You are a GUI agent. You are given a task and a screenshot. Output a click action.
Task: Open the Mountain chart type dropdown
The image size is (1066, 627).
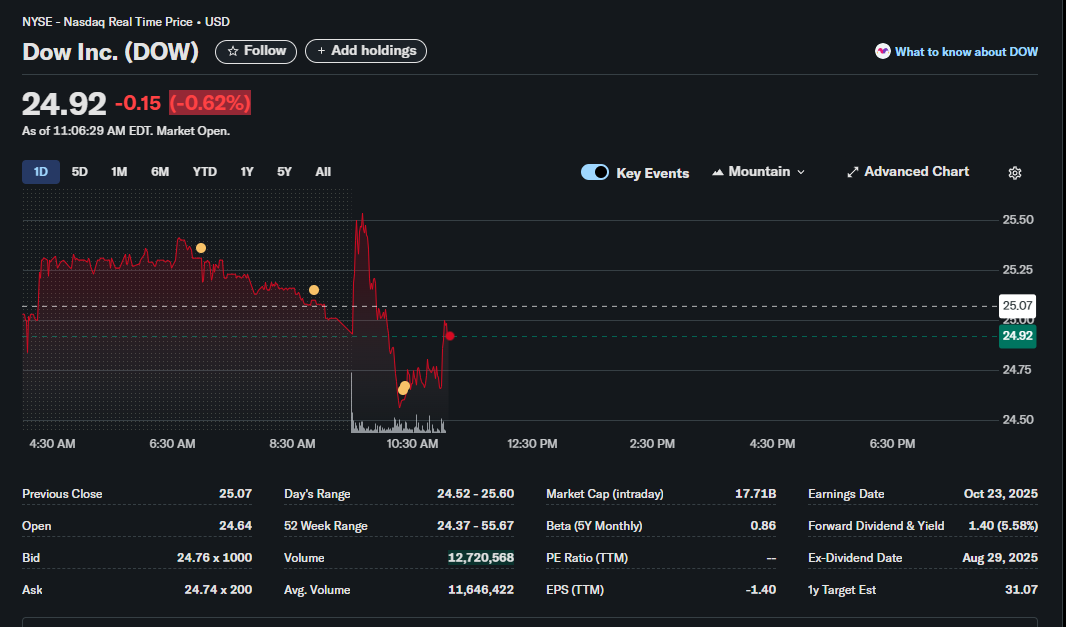(759, 172)
